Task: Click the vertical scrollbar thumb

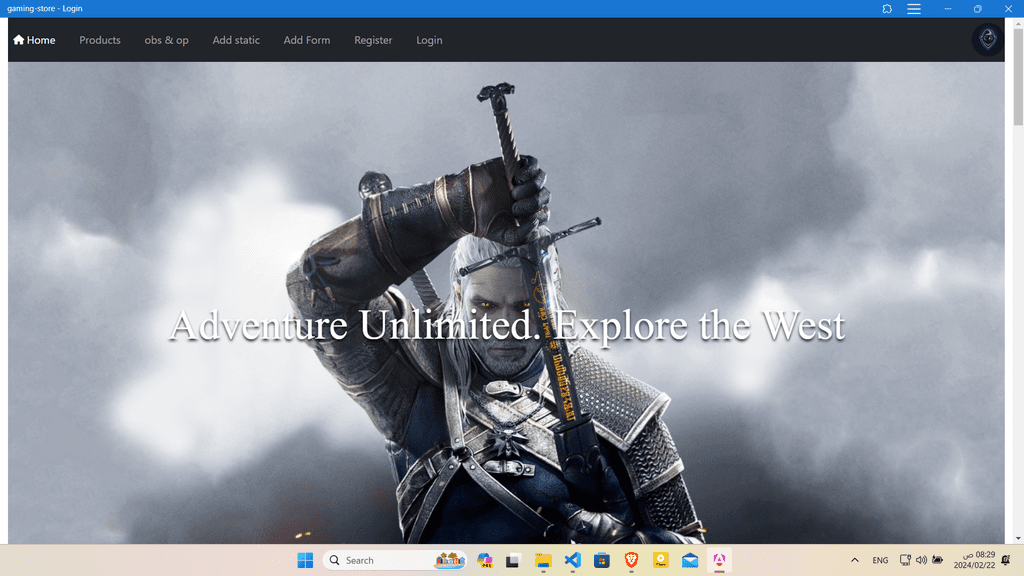Action: pyautogui.click(x=1018, y=75)
